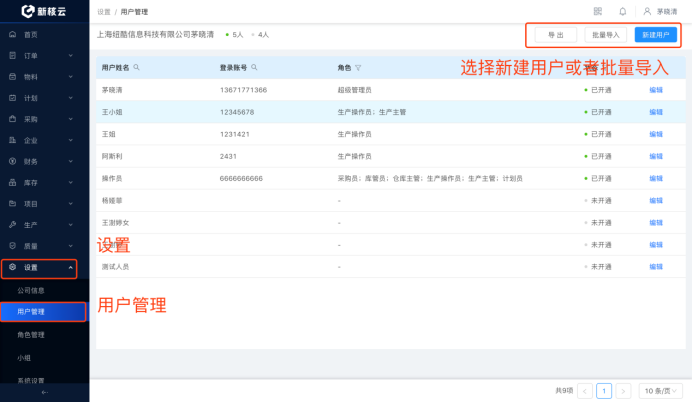Open 角色管理 submenu item
This screenshot has width=692, height=402.
click(x=31, y=335)
